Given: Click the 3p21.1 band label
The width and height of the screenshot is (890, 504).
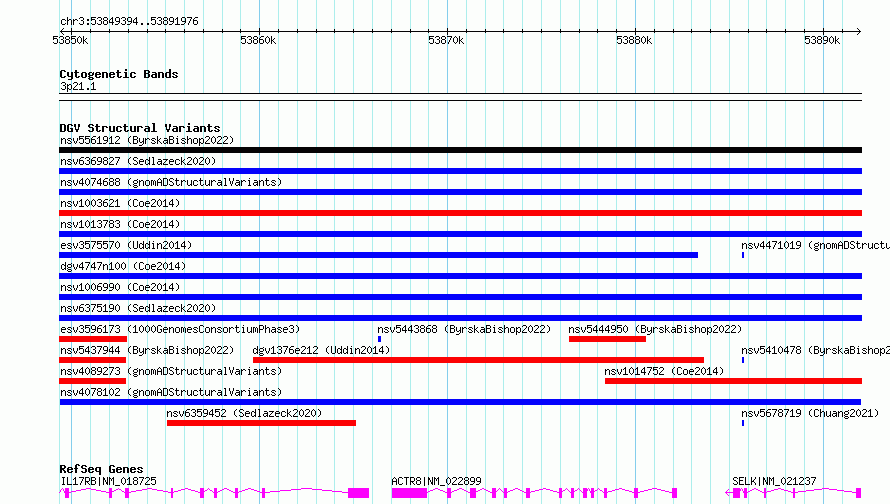Looking at the screenshot, I should (x=78, y=86).
